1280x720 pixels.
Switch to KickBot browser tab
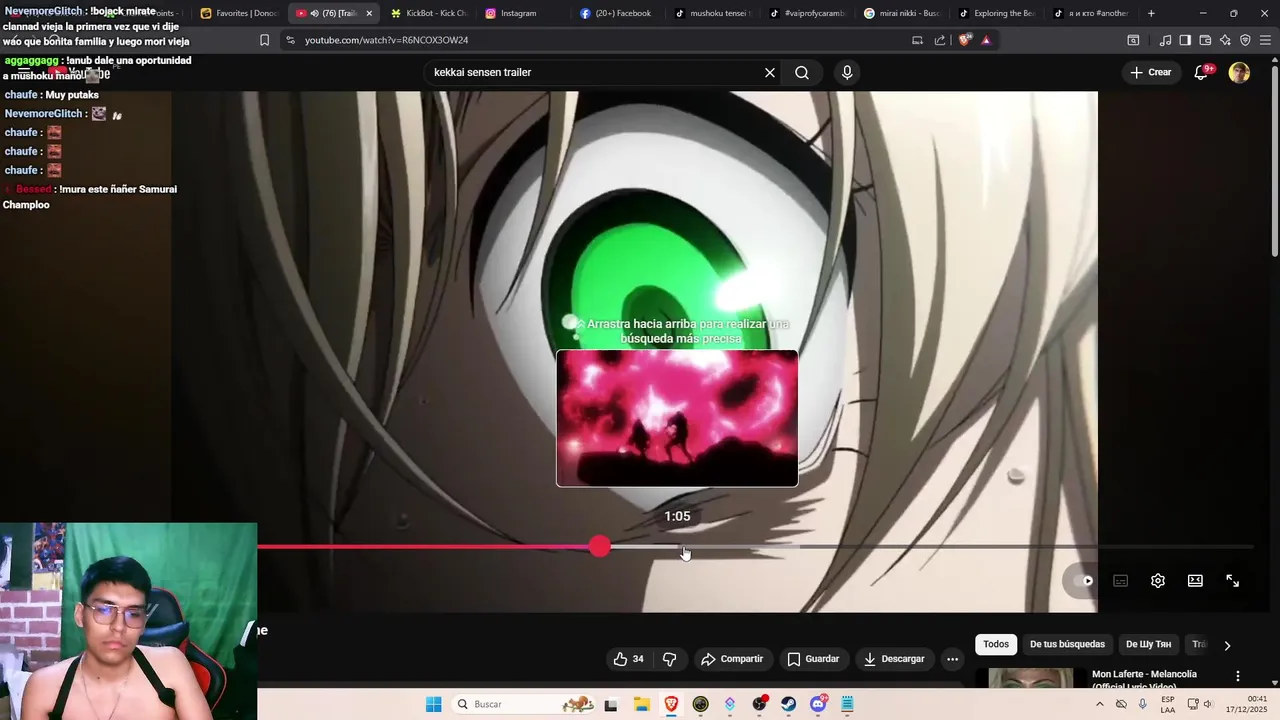pyautogui.click(x=428, y=13)
